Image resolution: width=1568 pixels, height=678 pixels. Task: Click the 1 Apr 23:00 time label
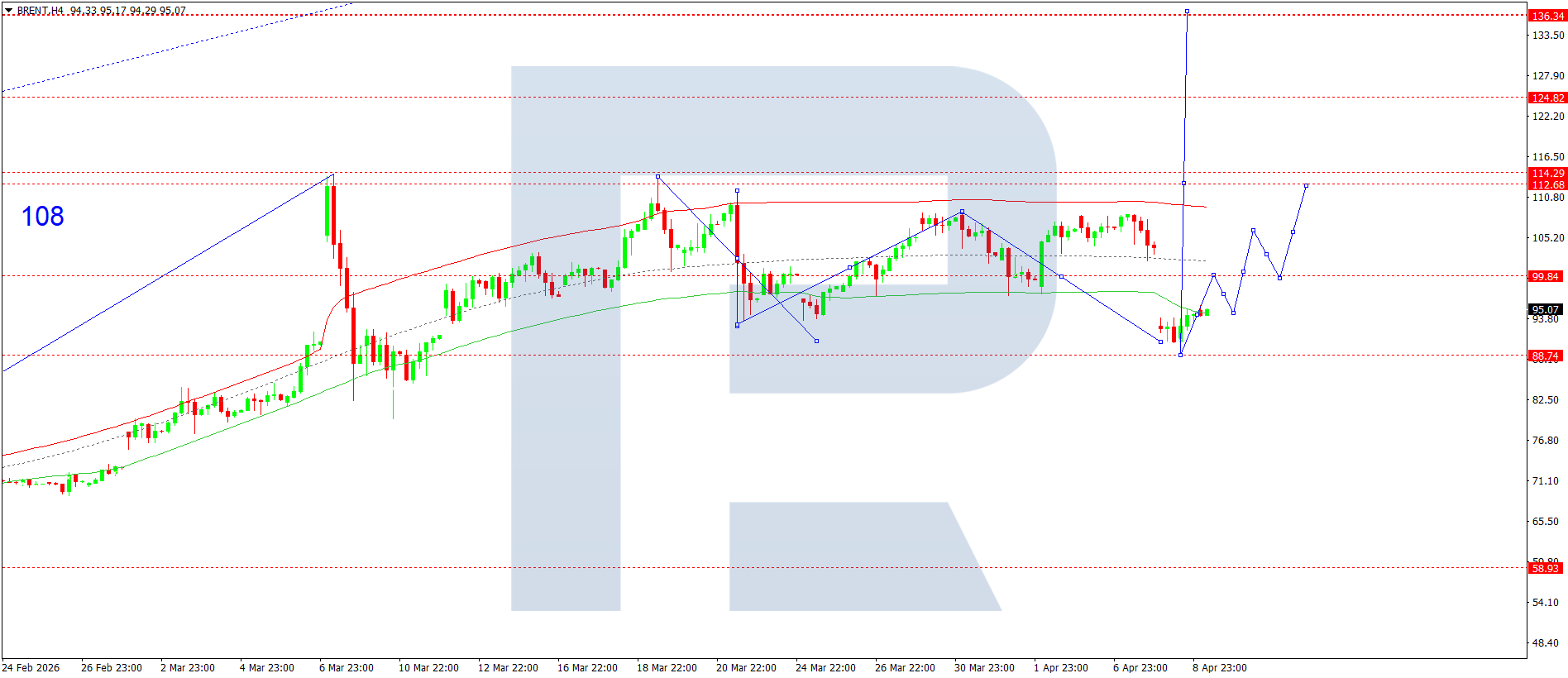pyautogui.click(x=1061, y=668)
